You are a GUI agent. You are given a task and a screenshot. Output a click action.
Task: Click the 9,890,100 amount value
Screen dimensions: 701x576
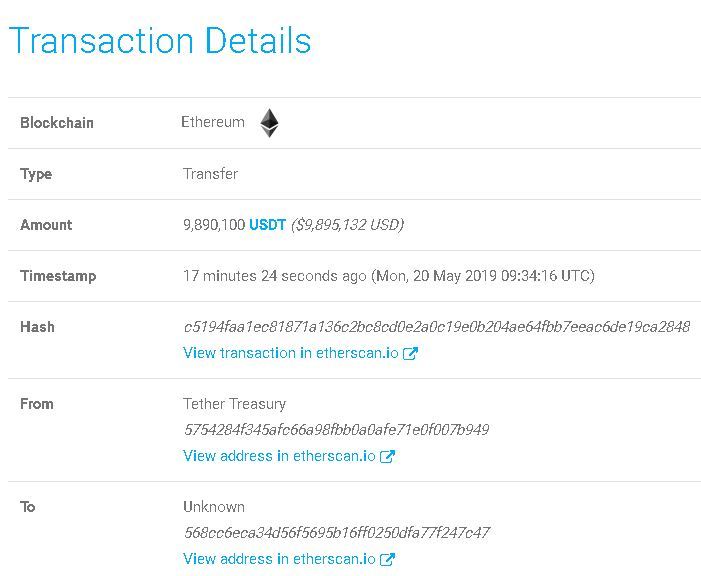214,225
